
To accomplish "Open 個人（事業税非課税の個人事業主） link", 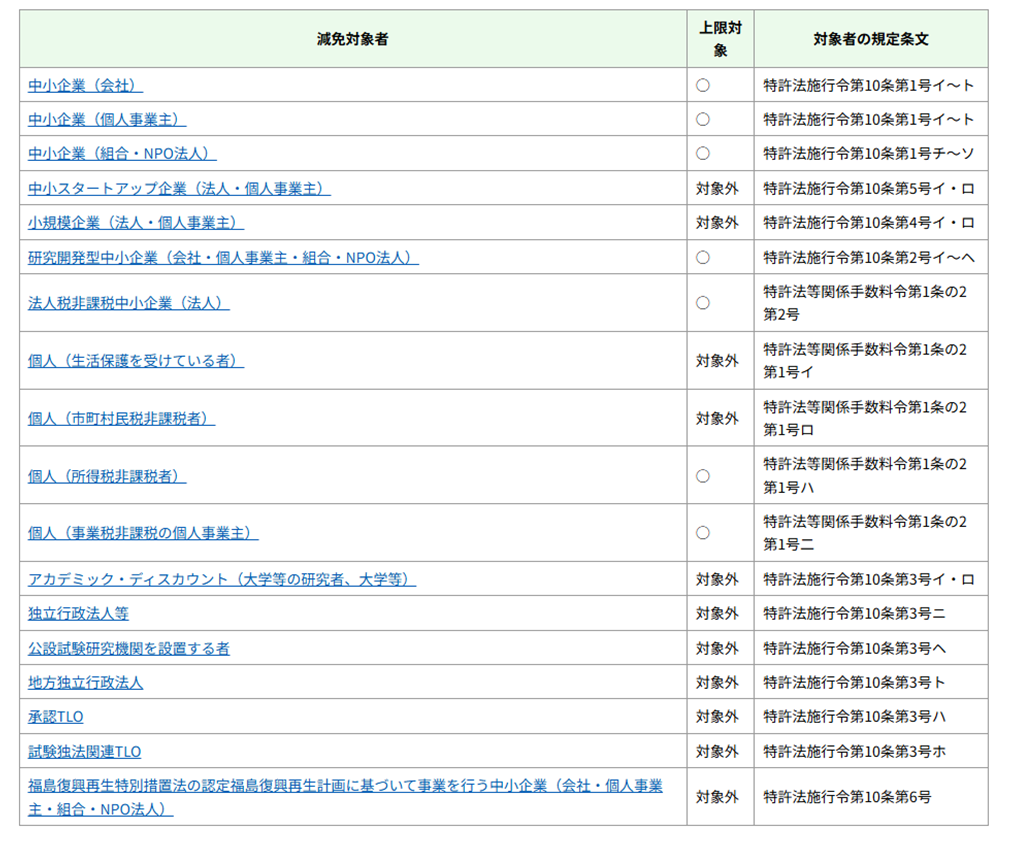I will coord(143,533).
